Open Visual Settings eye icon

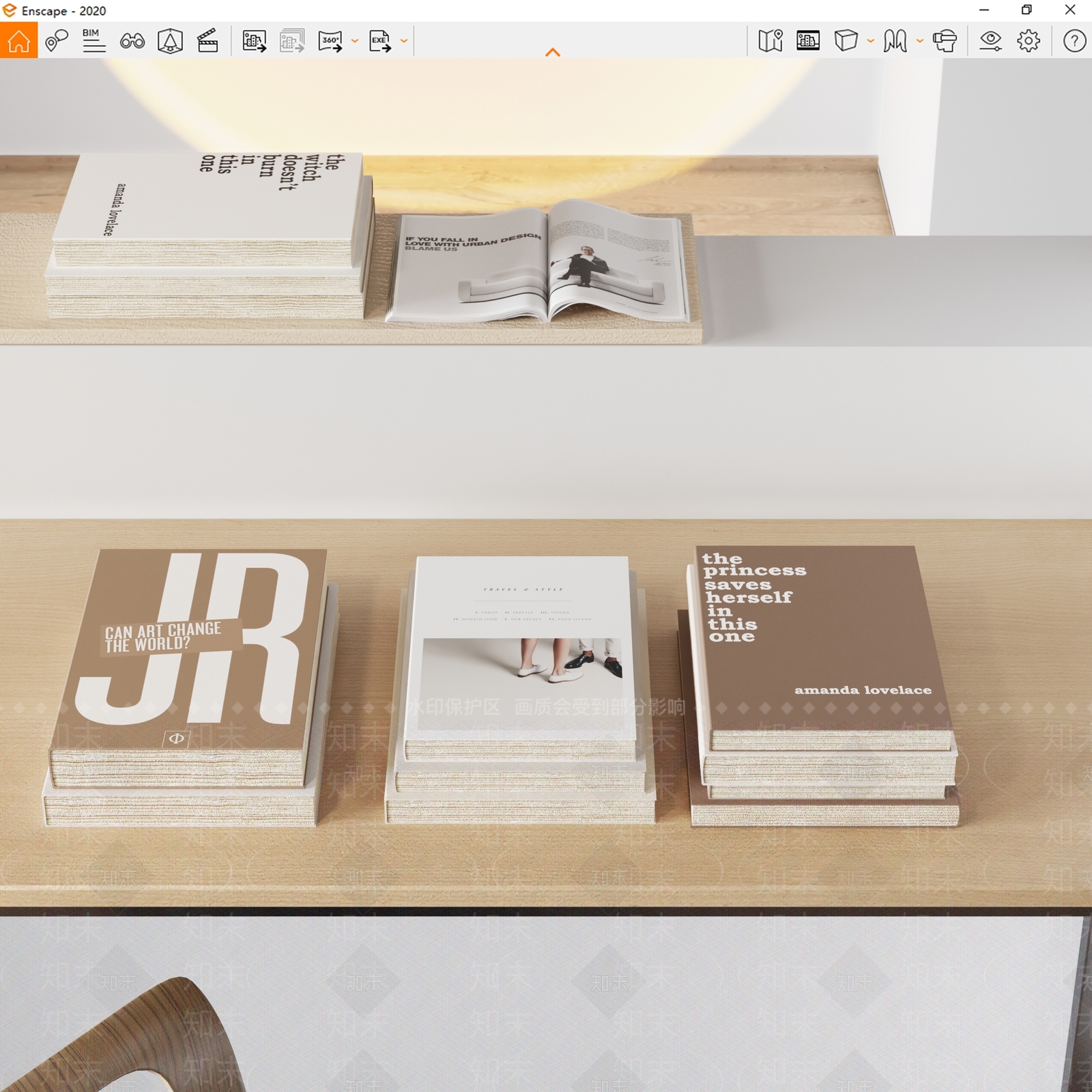click(990, 41)
